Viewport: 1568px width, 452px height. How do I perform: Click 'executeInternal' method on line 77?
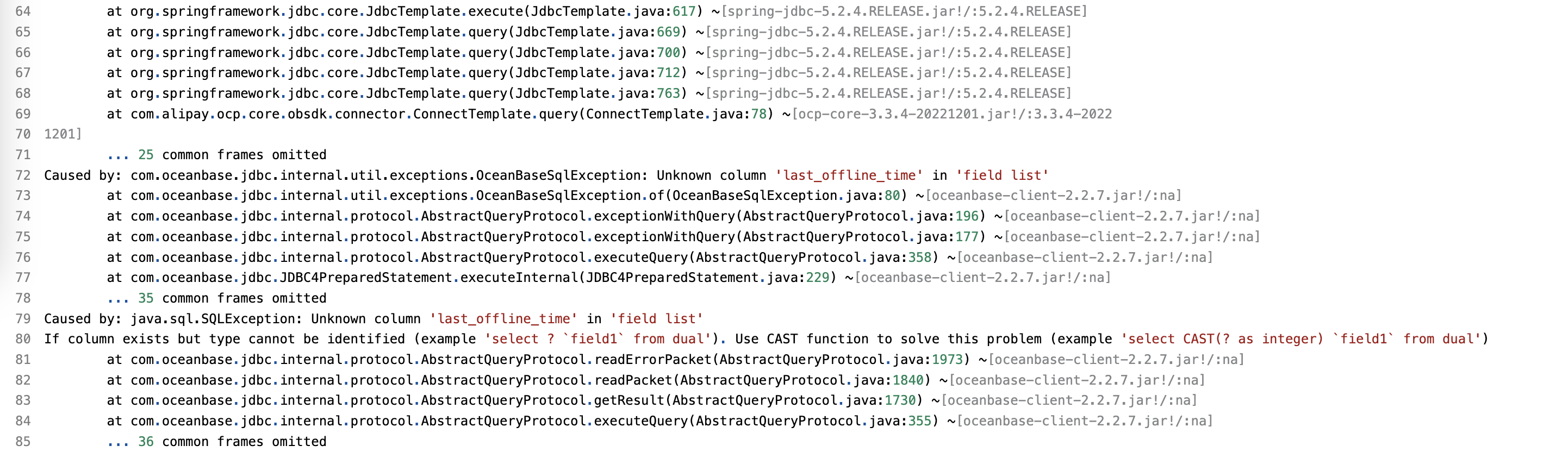pos(519,278)
